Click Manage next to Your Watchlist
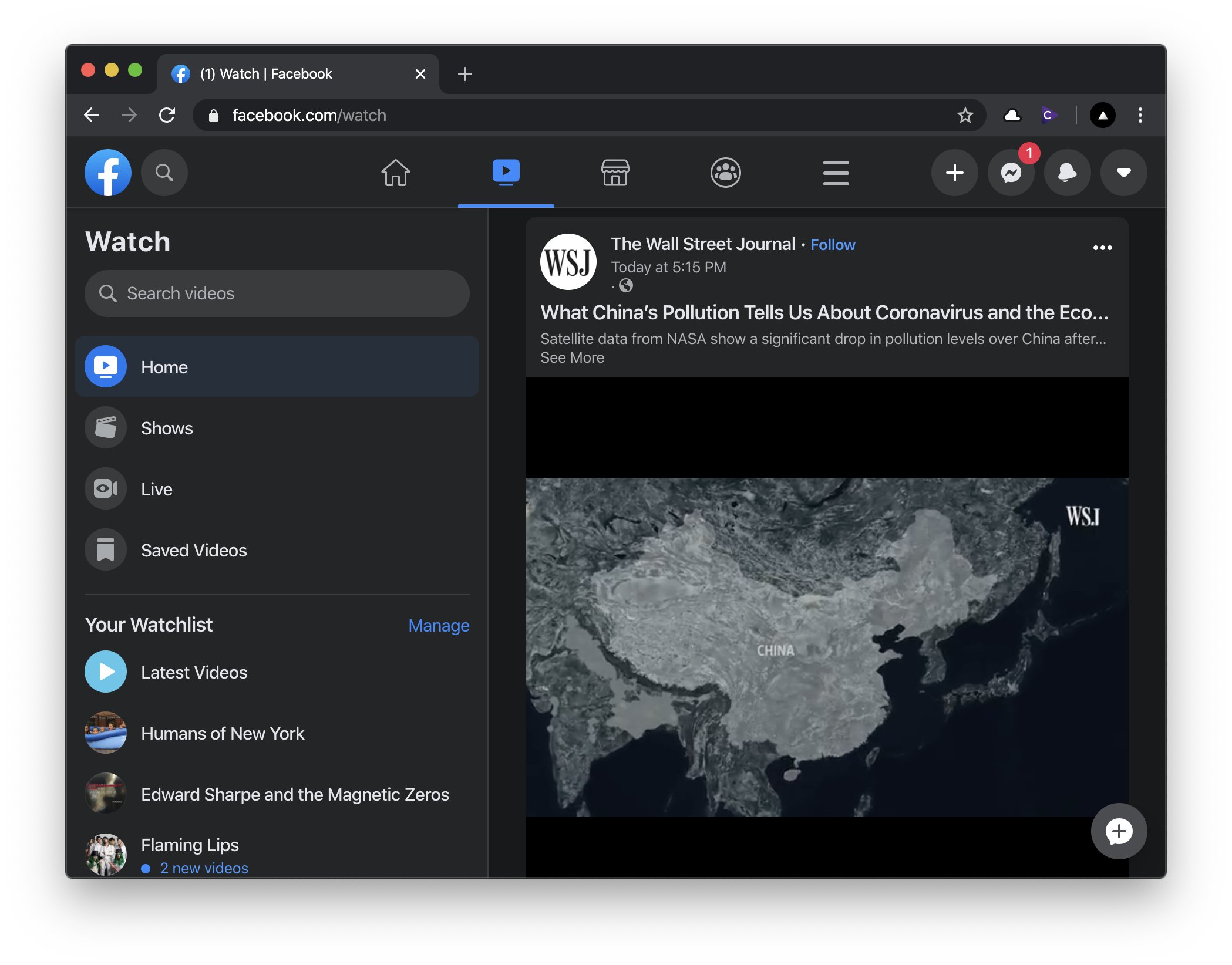The image size is (1232, 965). [x=439, y=626]
